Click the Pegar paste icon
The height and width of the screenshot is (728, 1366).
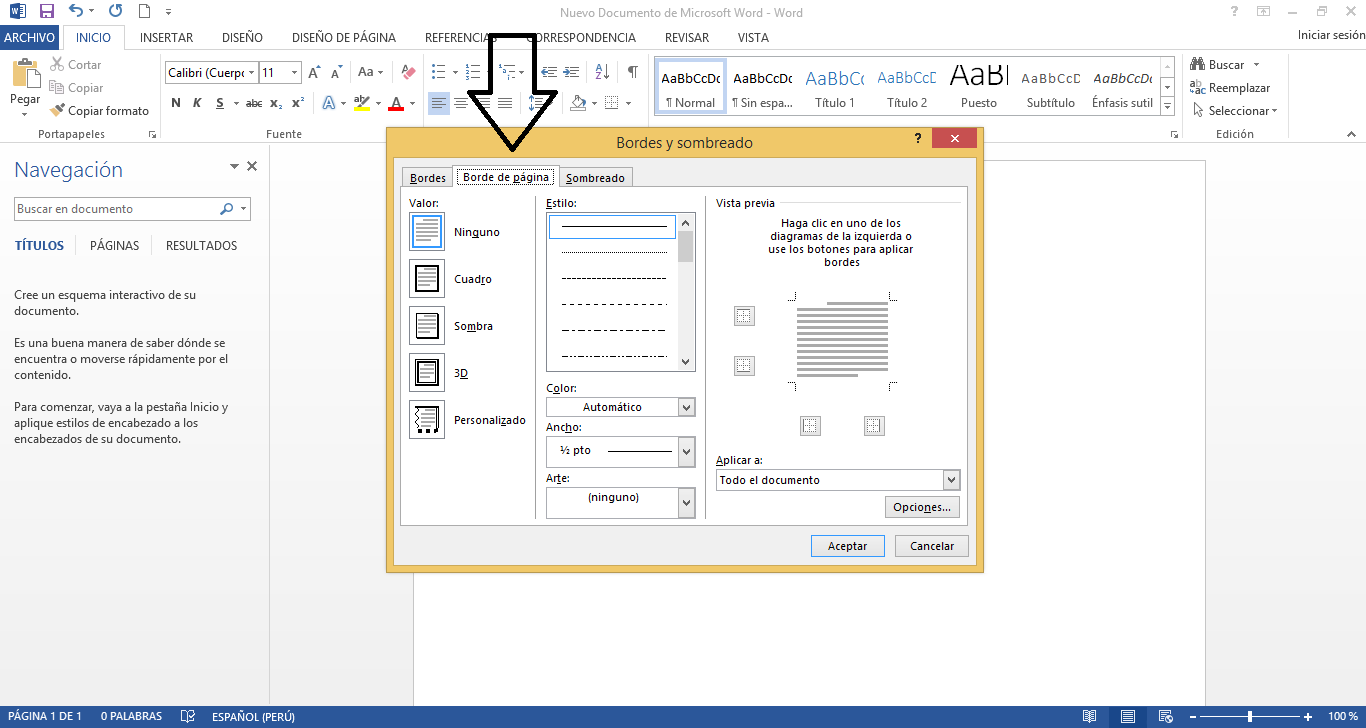[x=25, y=75]
